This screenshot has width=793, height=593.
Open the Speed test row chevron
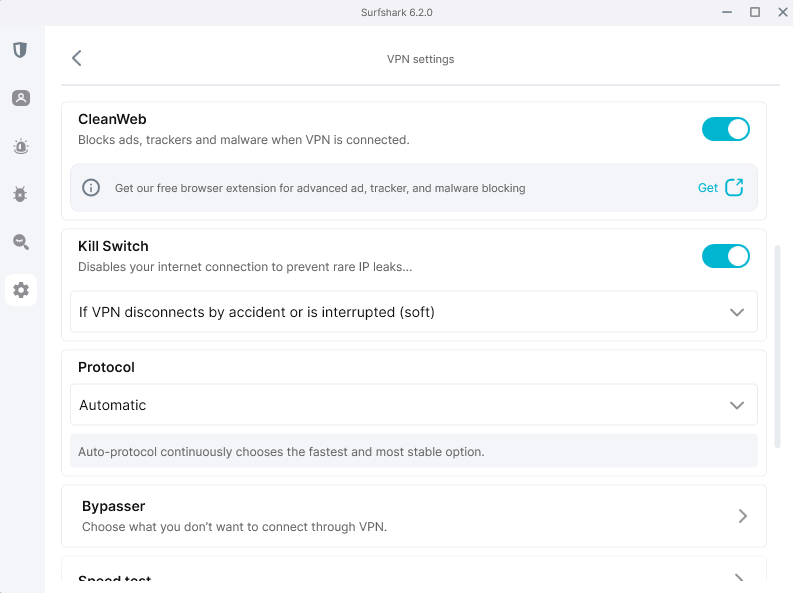(x=741, y=579)
